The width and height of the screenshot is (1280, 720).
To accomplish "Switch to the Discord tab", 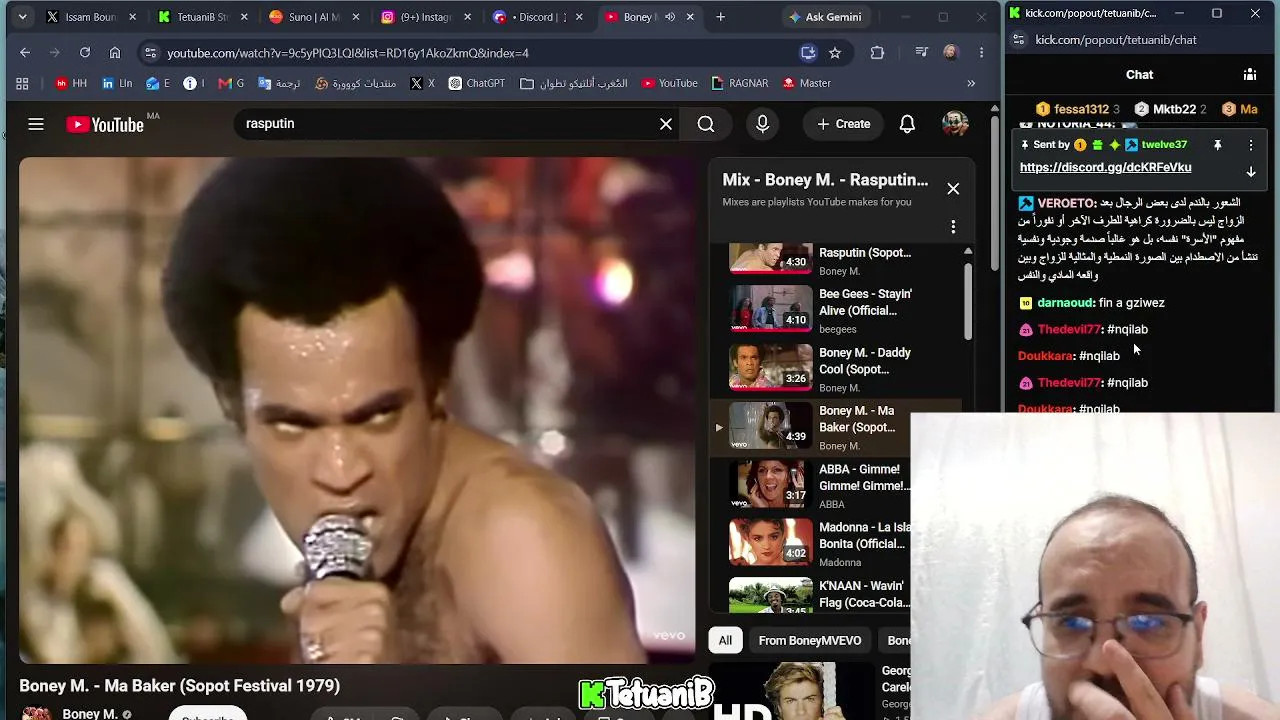I will coord(536,17).
